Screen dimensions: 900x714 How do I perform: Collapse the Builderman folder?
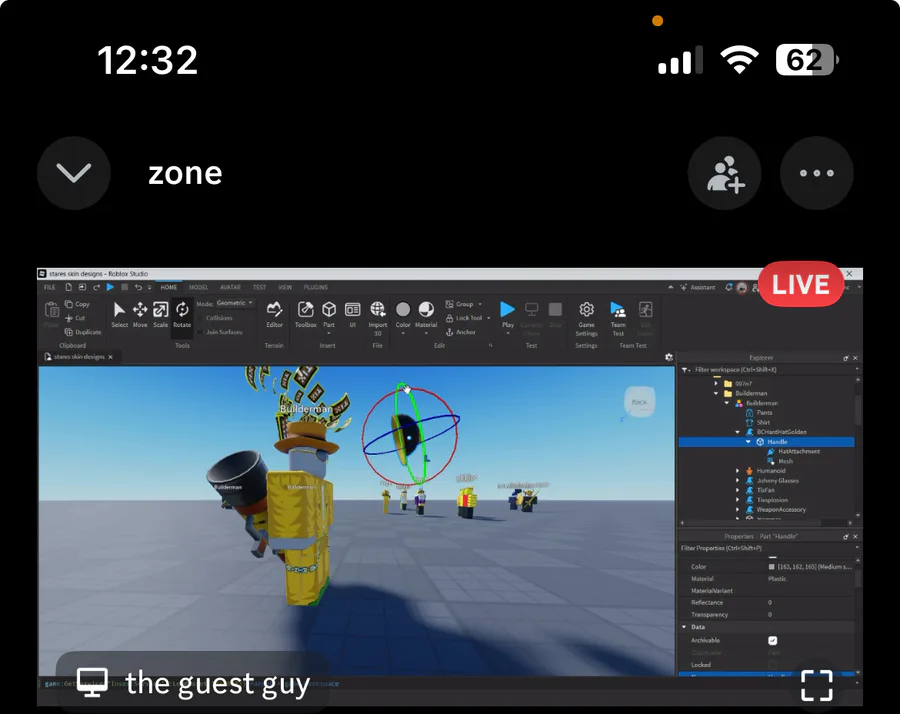(716, 393)
